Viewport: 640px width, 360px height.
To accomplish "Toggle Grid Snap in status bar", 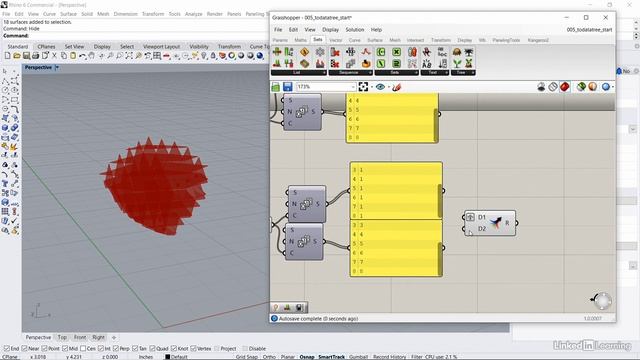I will click(x=247, y=357).
